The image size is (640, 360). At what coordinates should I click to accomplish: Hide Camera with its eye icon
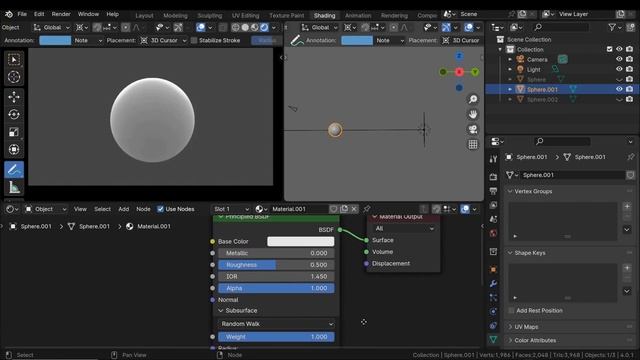619,59
